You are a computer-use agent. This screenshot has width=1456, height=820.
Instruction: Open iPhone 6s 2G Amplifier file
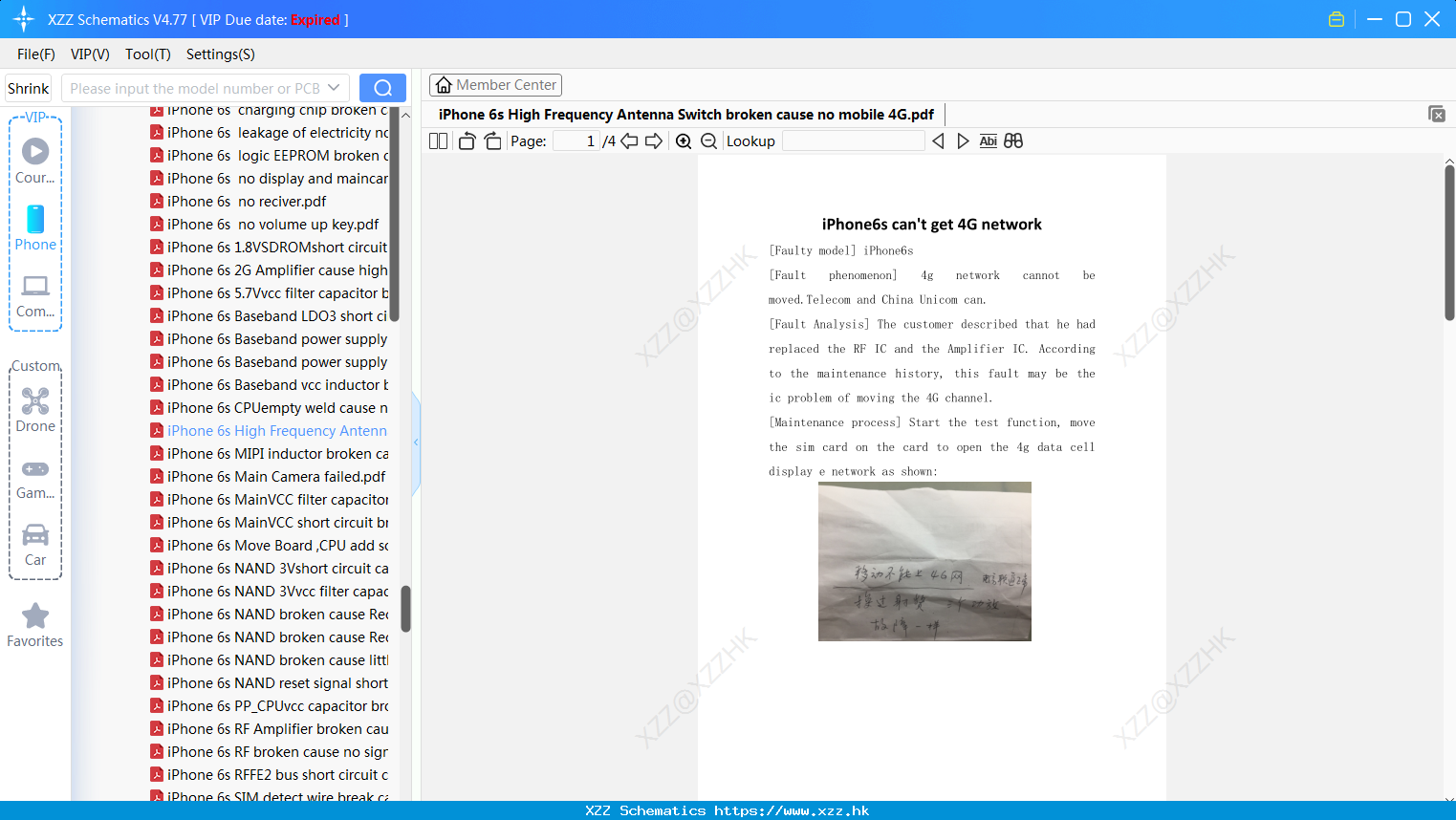coord(269,270)
